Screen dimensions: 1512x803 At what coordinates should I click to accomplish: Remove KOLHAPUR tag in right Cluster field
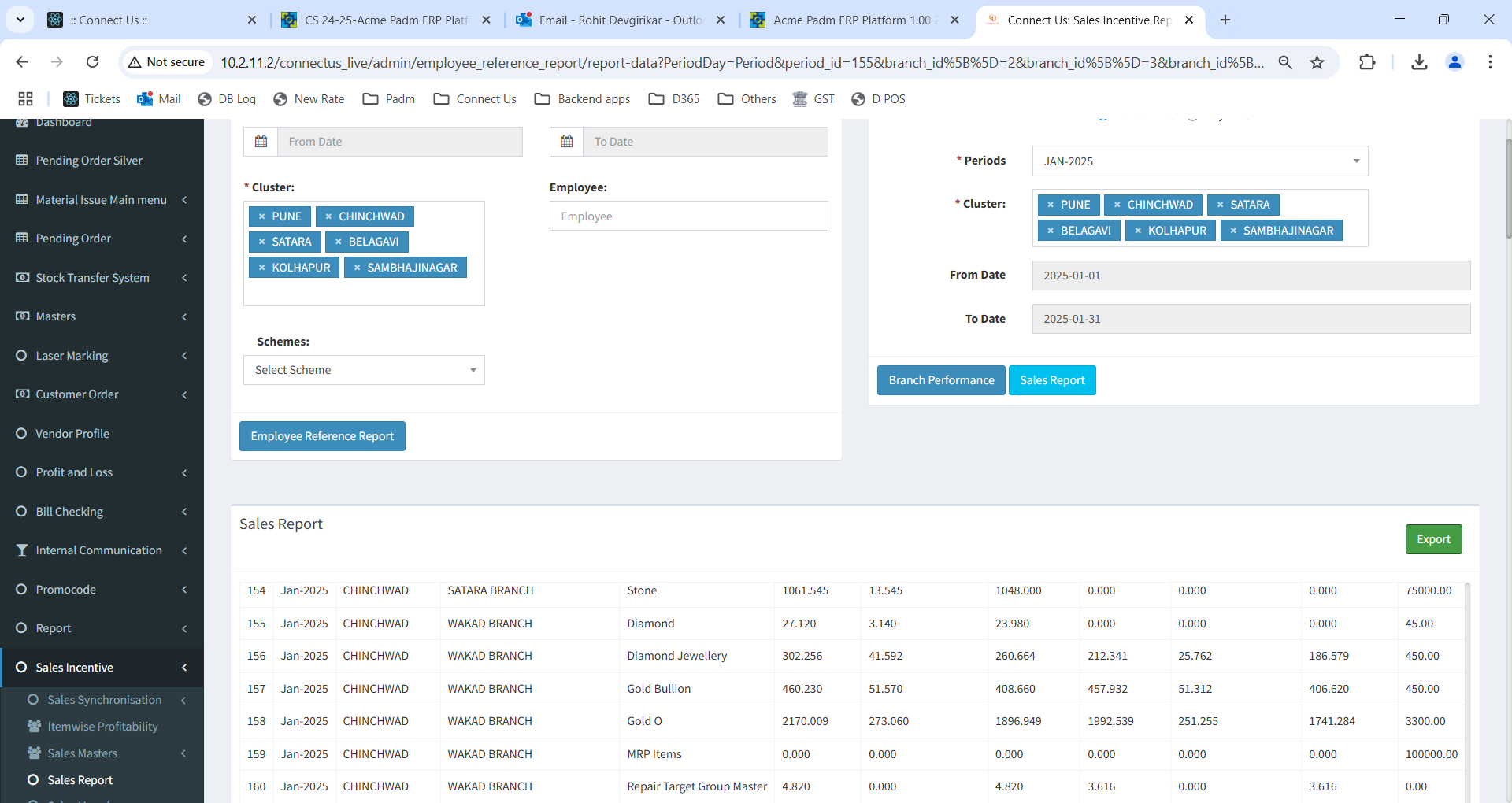pos(1138,231)
